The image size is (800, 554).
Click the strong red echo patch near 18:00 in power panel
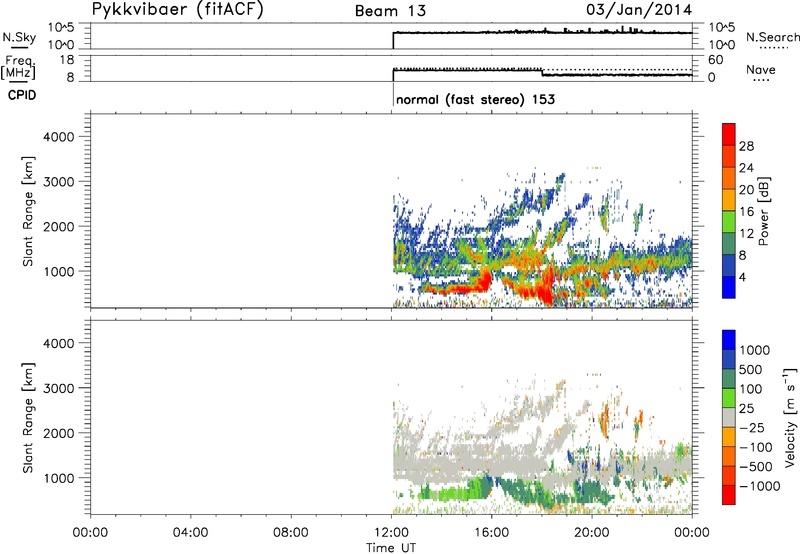pyautogui.click(x=547, y=285)
